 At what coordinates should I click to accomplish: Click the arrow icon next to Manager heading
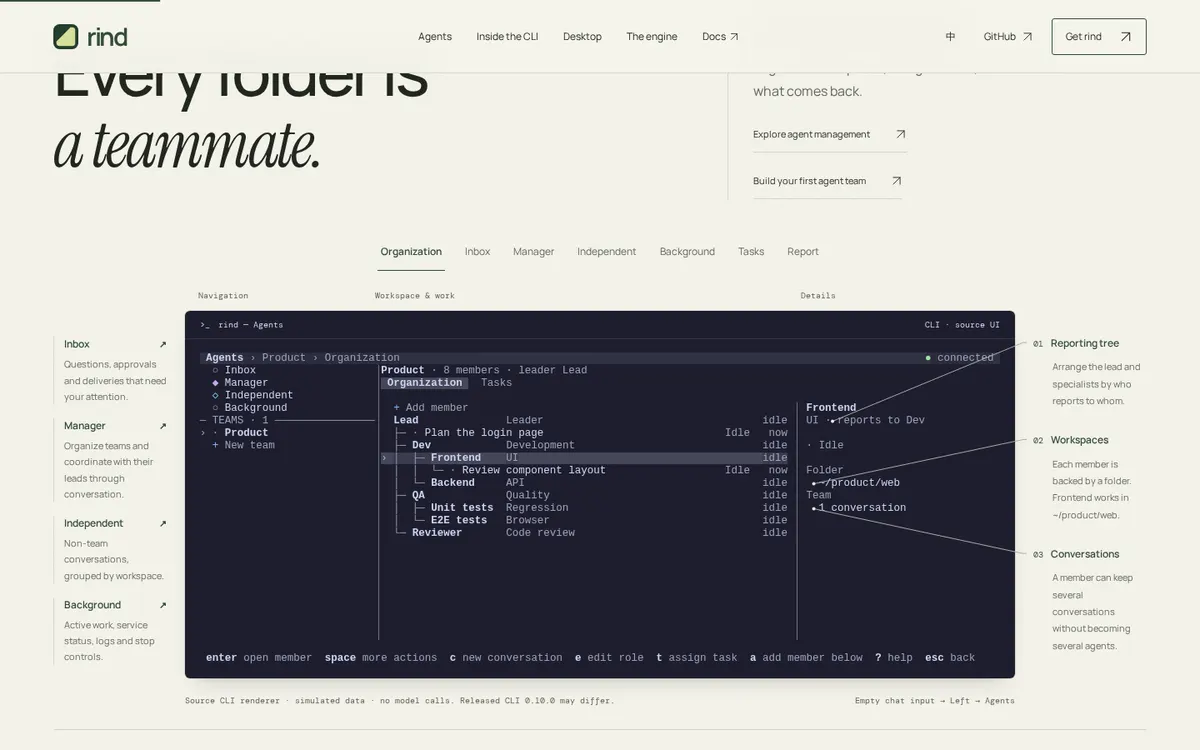tap(163, 426)
